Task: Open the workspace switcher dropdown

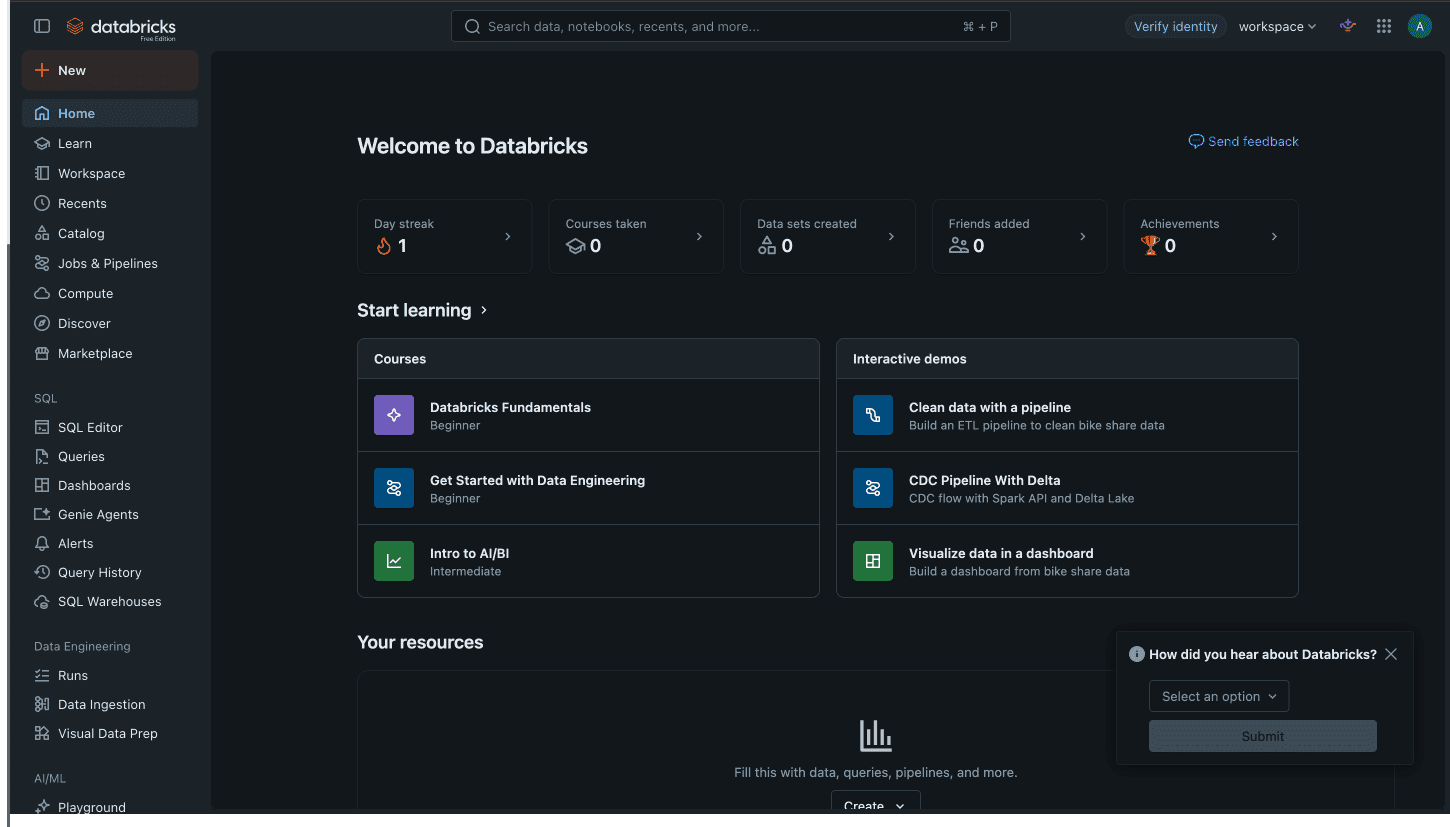Action: coord(1277,27)
